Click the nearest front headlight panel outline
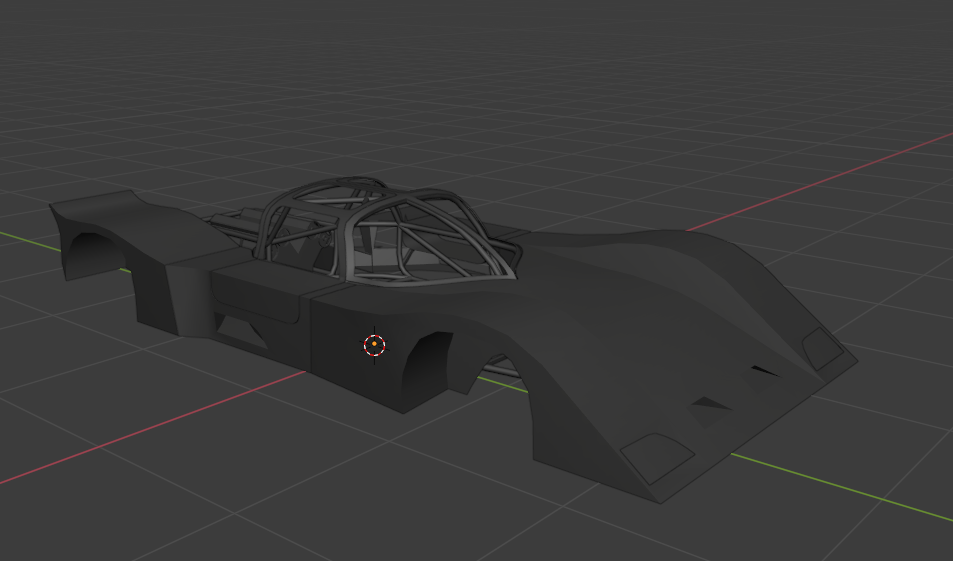Screen dimensions: 953x561 coord(656,458)
